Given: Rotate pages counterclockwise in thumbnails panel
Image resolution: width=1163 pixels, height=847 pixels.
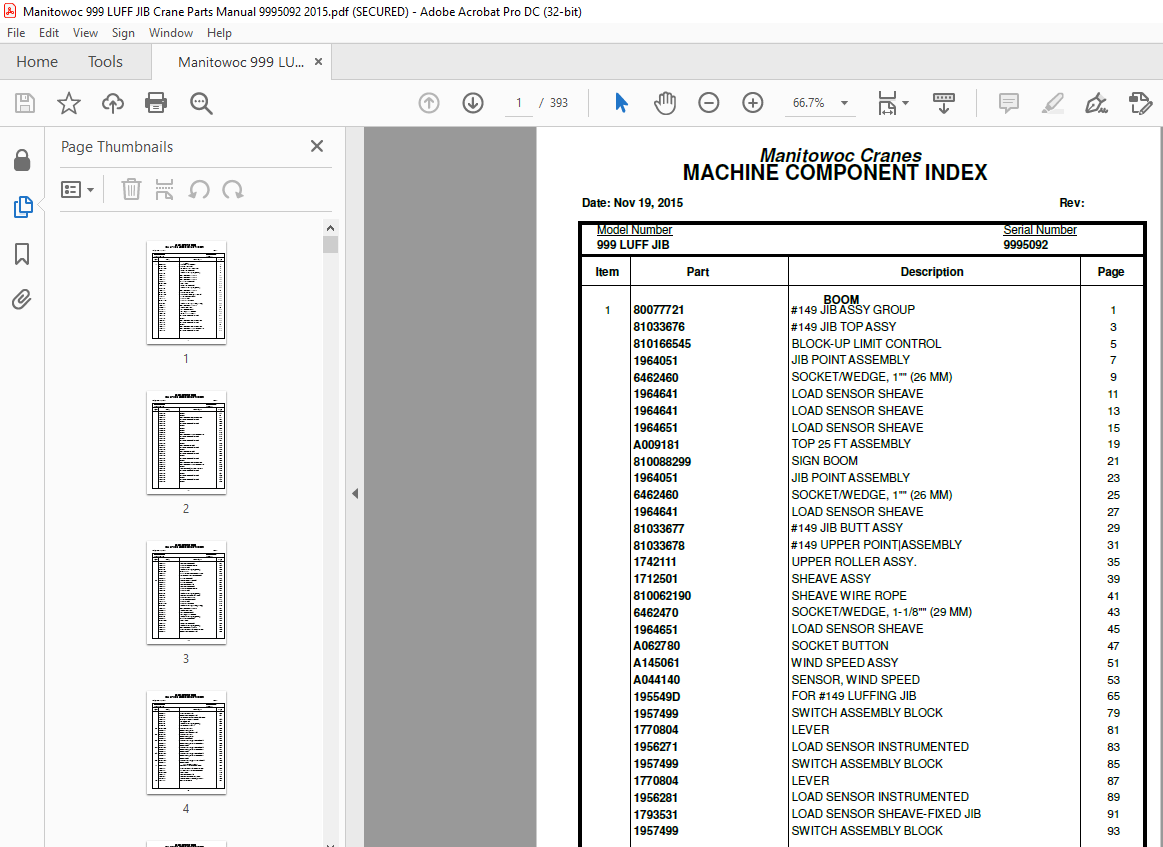Looking at the screenshot, I should coord(198,190).
